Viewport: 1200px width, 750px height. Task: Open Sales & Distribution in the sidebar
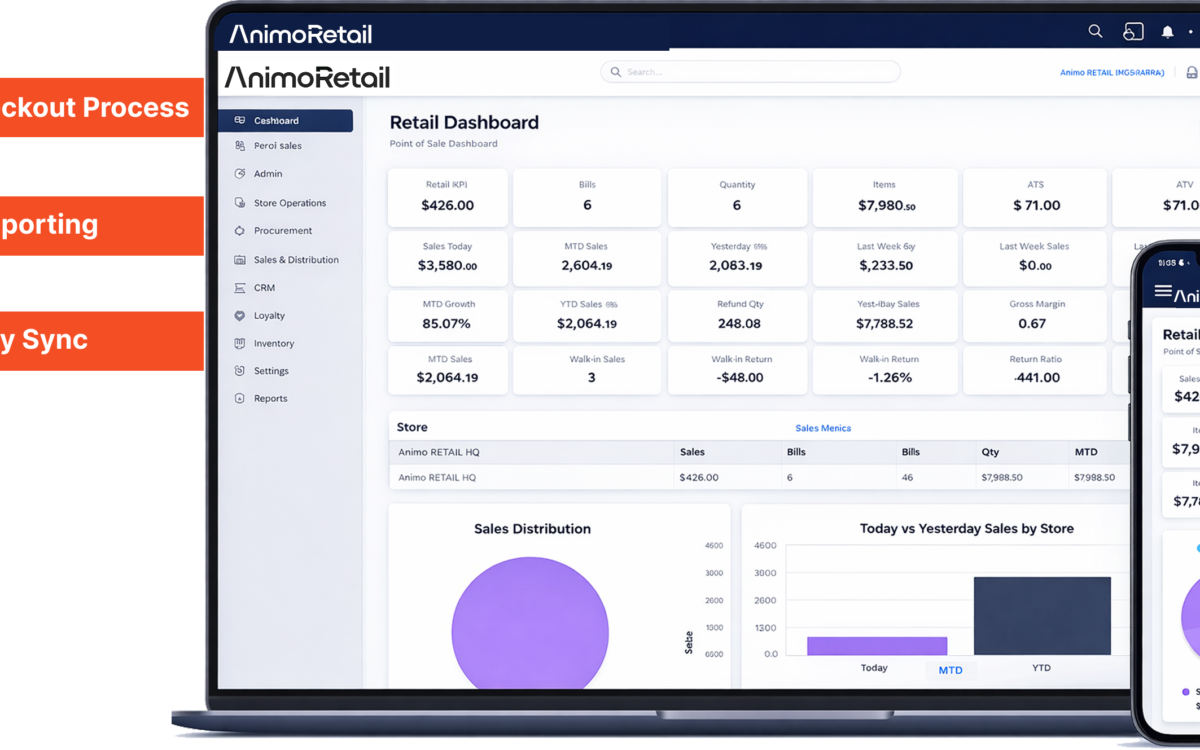(x=295, y=260)
